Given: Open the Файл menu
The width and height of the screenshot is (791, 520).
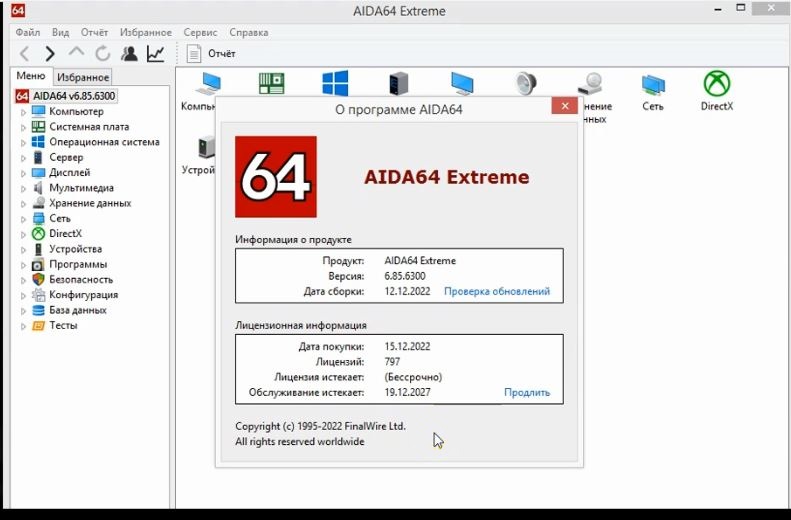Looking at the screenshot, I should pyautogui.click(x=28, y=32).
